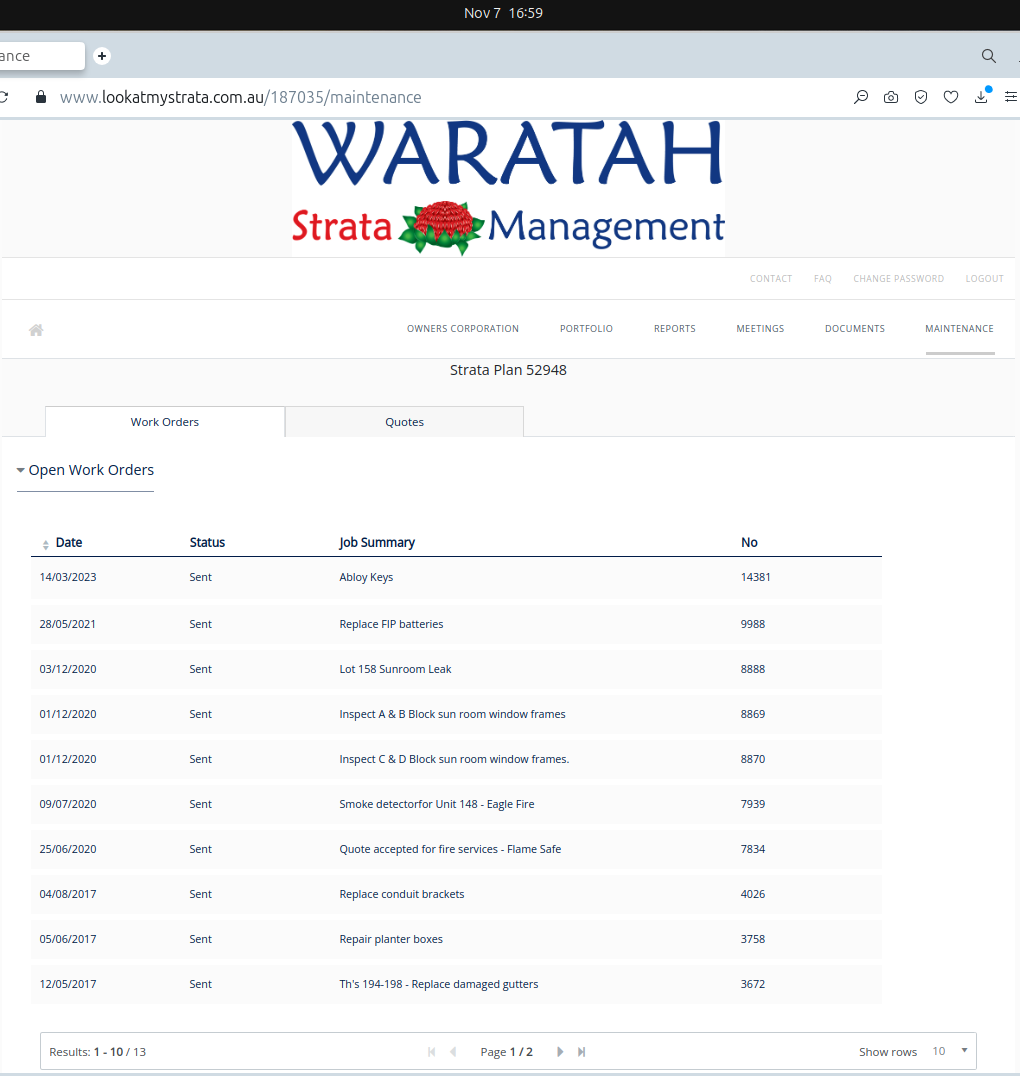Click work order number 9988

tap(753, 624)
